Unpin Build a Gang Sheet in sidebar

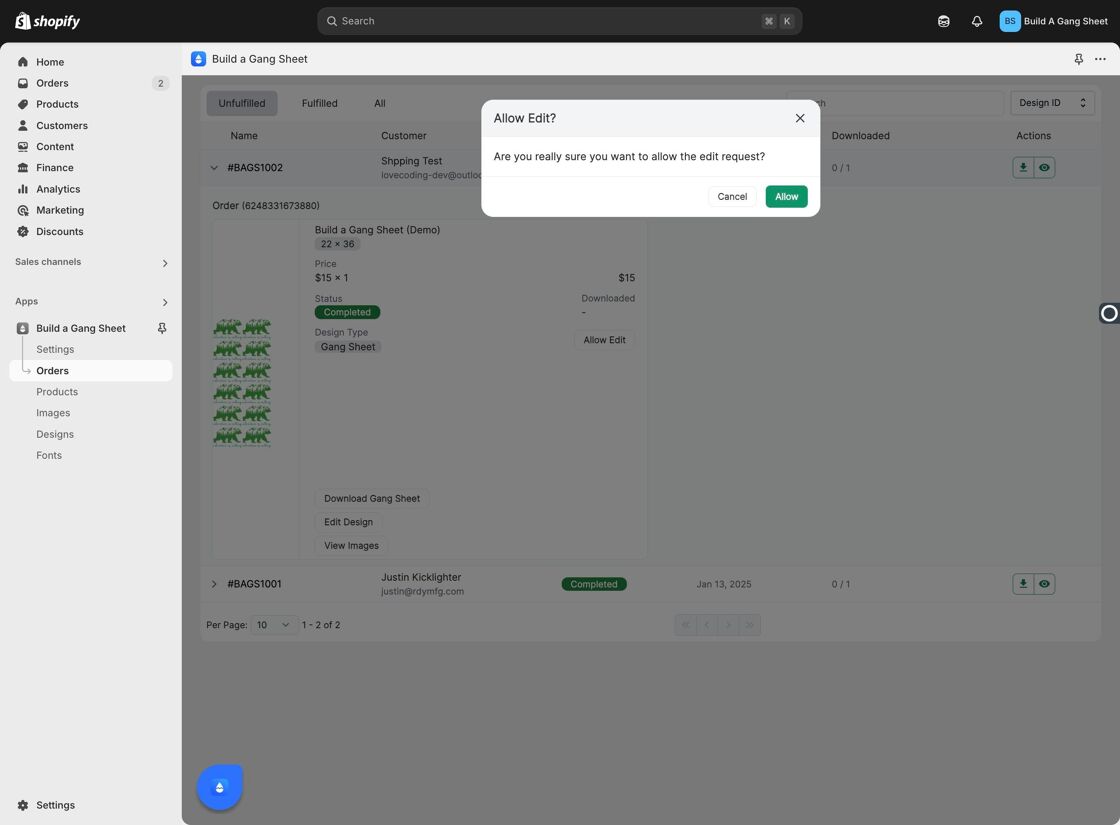click(x=162, y=329)
